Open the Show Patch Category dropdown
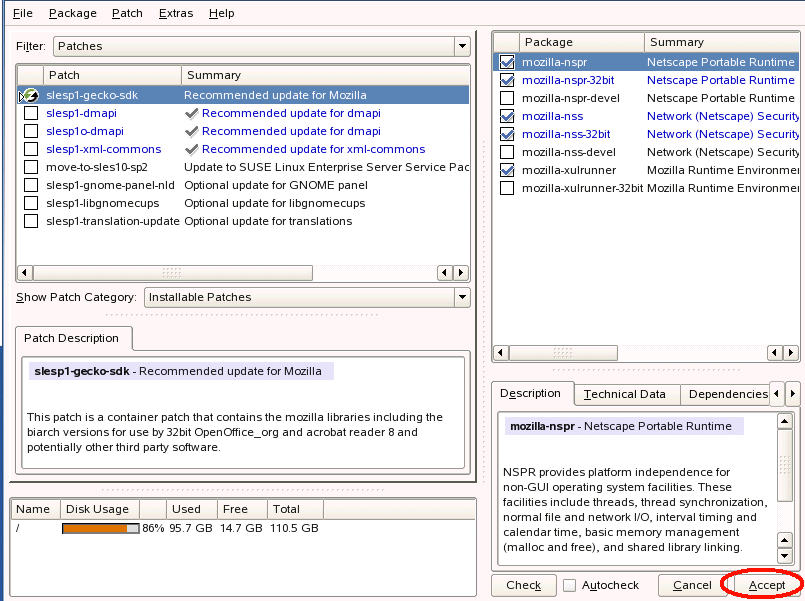This screenshot has width=805, height=601. 307,297
